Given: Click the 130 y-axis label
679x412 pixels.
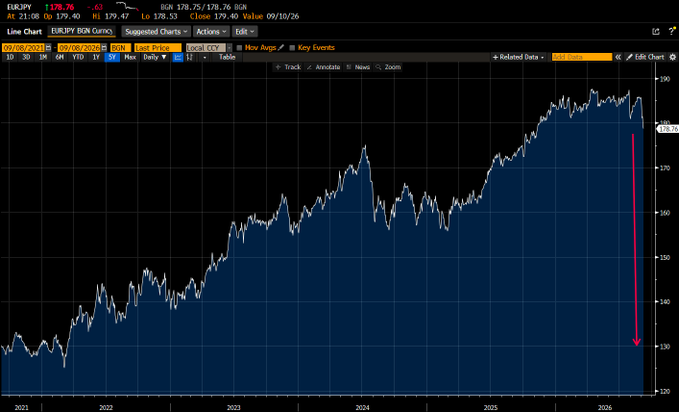Looking at the screenshot, I should pos(665,347).
